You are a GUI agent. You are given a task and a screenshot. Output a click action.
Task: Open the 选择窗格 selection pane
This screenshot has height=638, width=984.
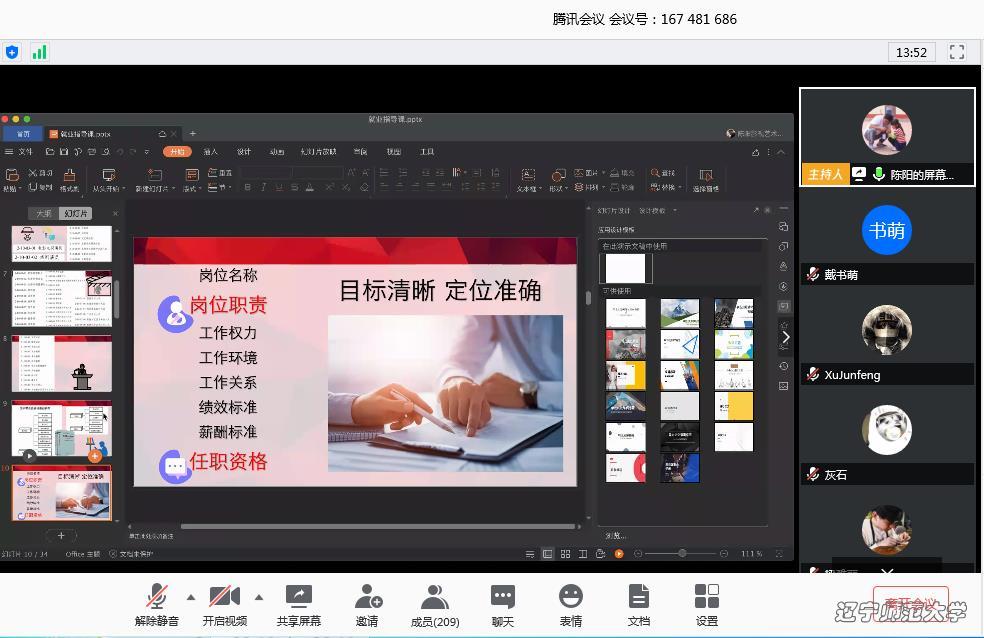[705, 179]
